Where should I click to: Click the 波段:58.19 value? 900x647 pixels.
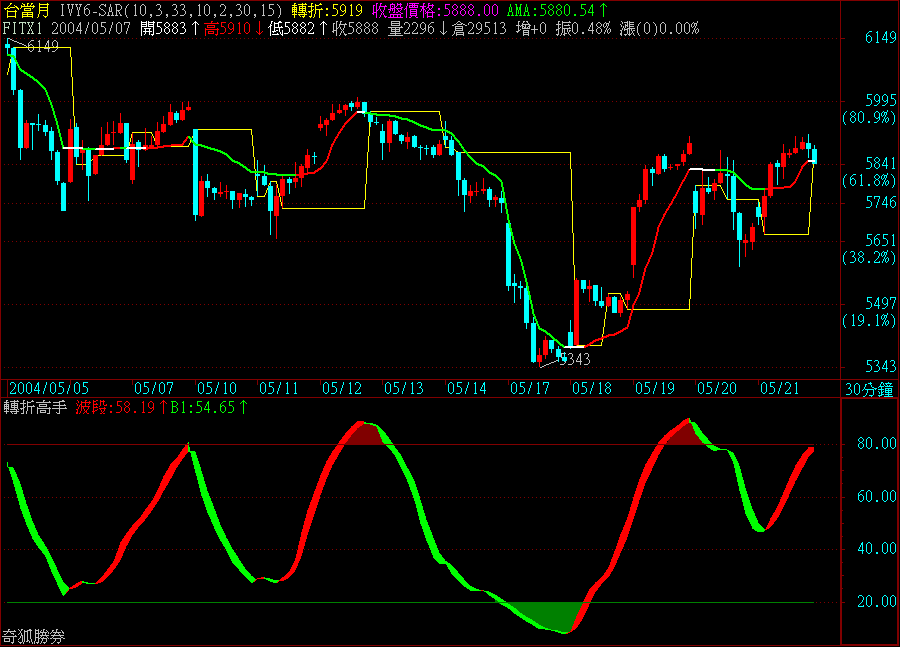click(122, 408)
